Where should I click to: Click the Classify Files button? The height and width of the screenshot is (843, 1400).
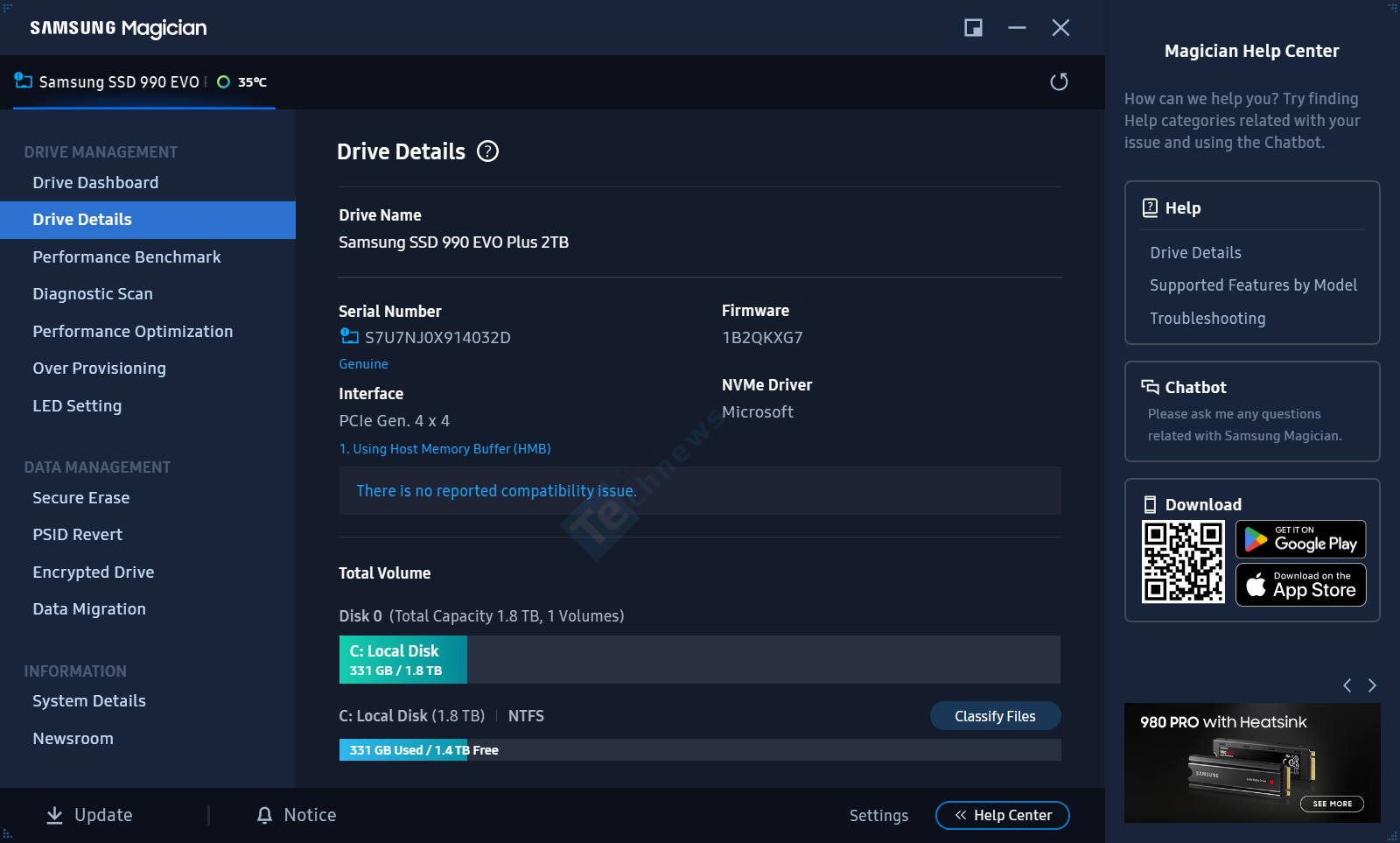pos(995,716)
